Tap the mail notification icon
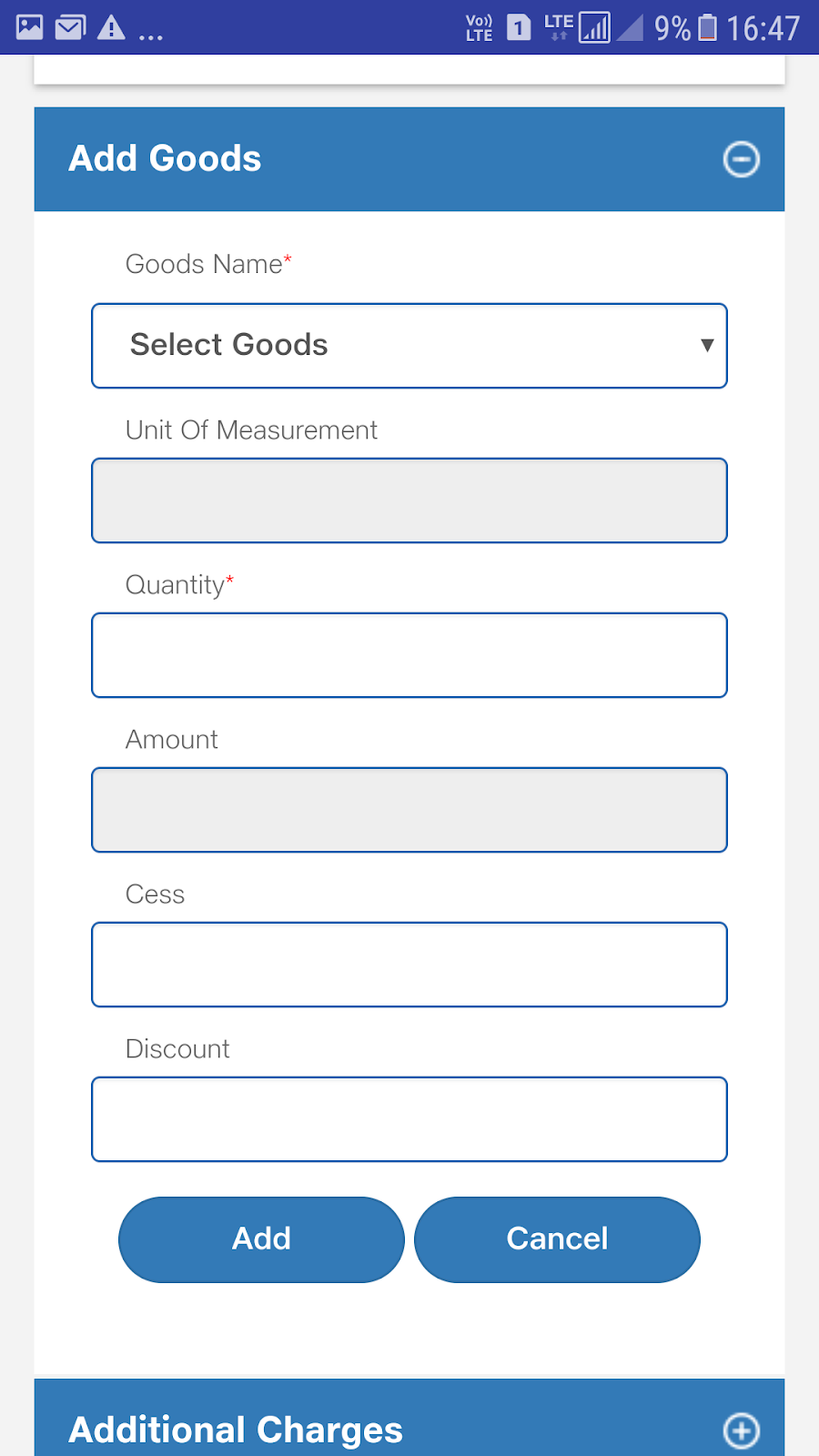The height and width of the screenshot is (1456, 819). point(70,27)
